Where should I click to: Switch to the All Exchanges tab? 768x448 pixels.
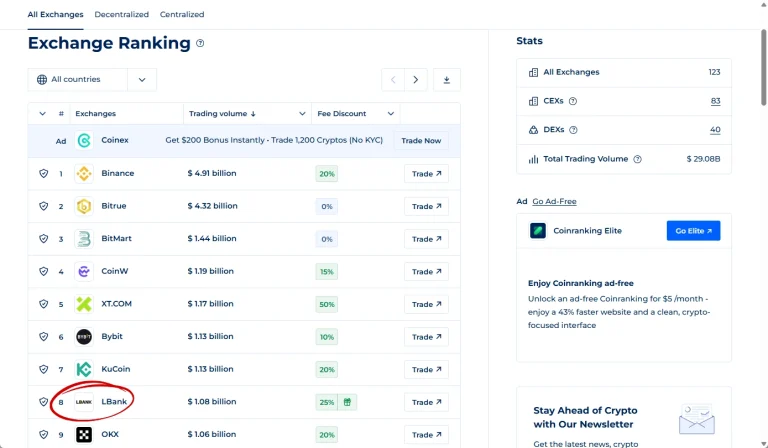coord(55,15)
